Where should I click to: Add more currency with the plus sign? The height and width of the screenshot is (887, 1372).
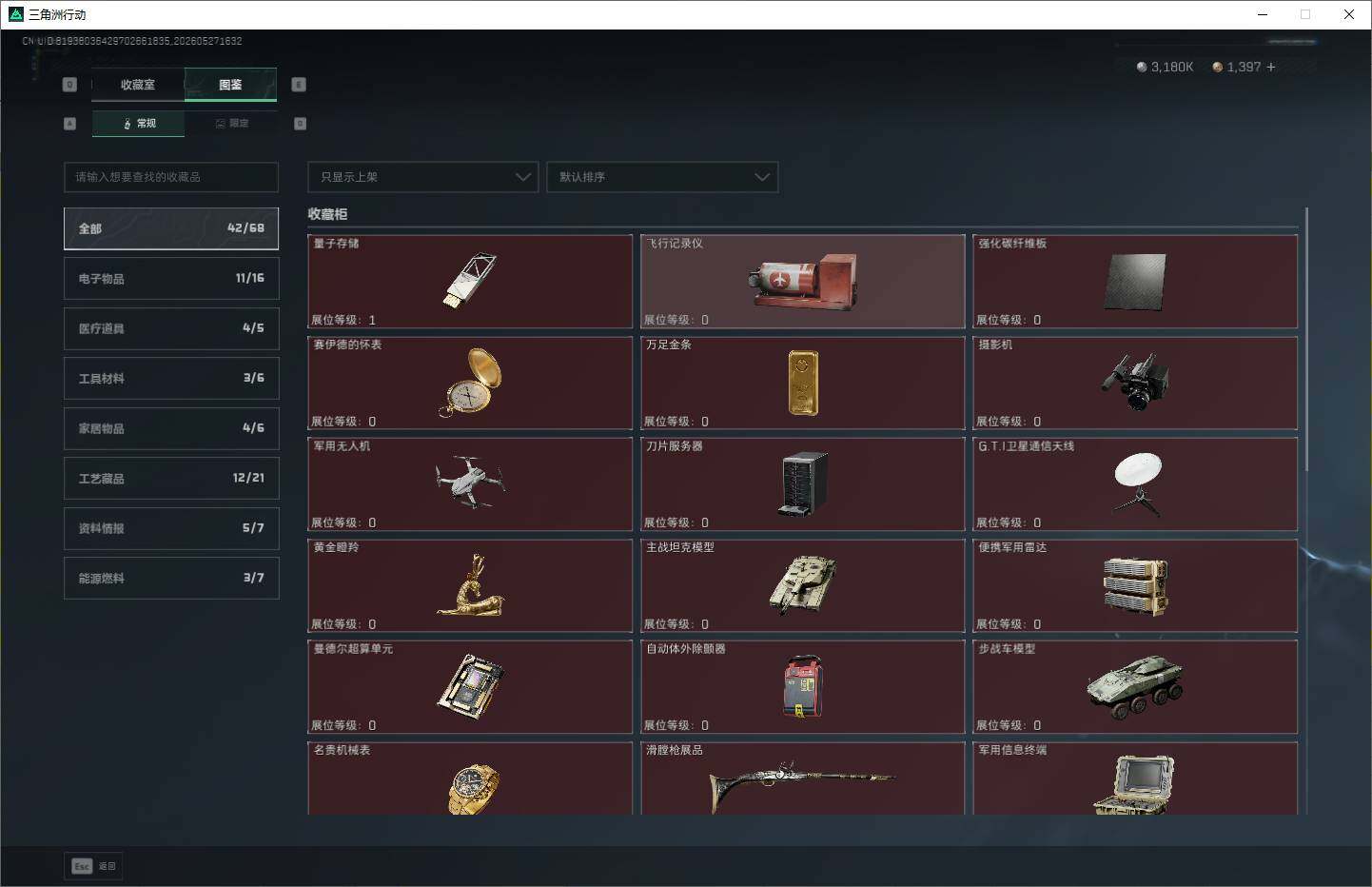pos(1270,67)
